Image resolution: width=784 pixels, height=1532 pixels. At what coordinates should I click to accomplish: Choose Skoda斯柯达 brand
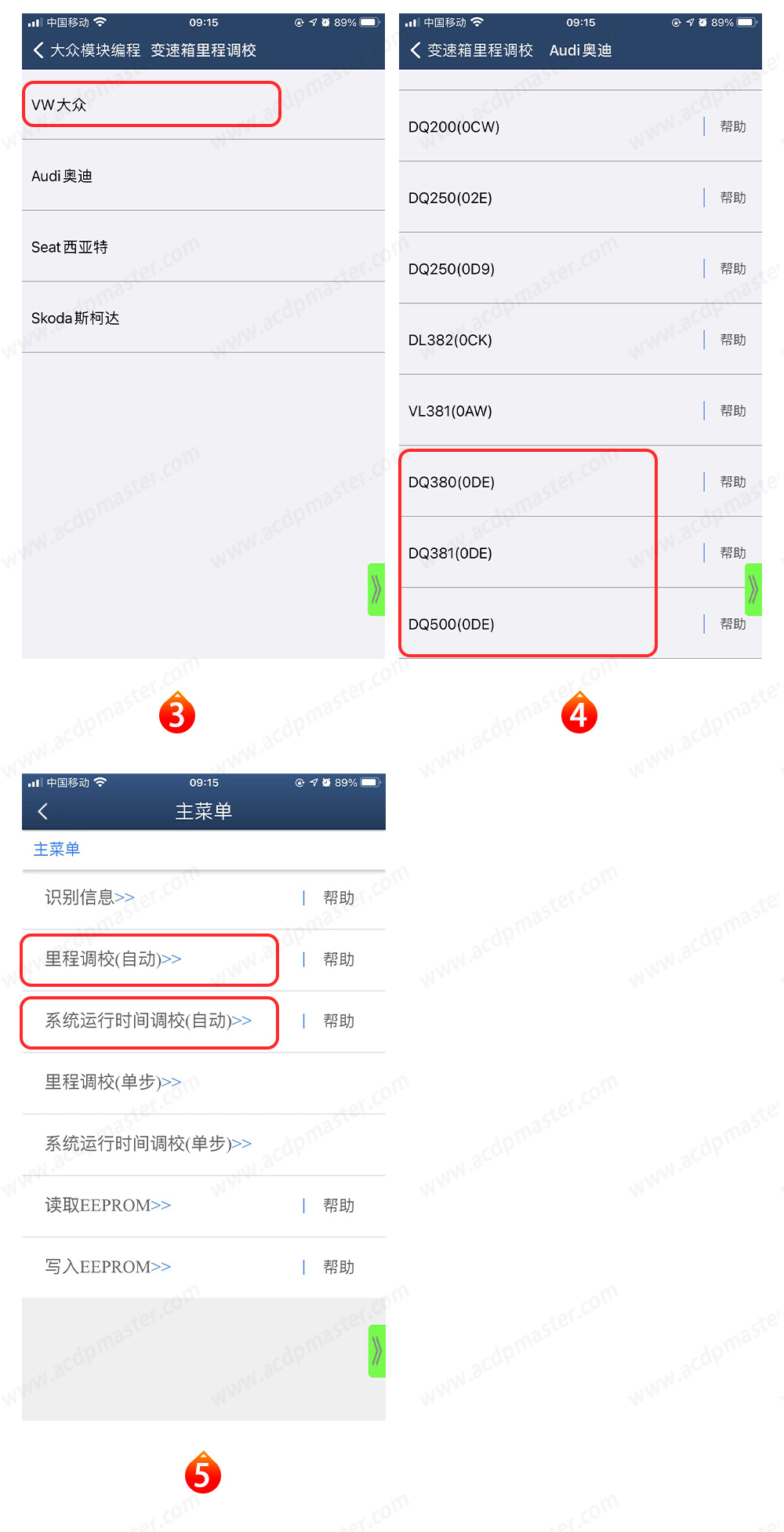click(203, 318)
